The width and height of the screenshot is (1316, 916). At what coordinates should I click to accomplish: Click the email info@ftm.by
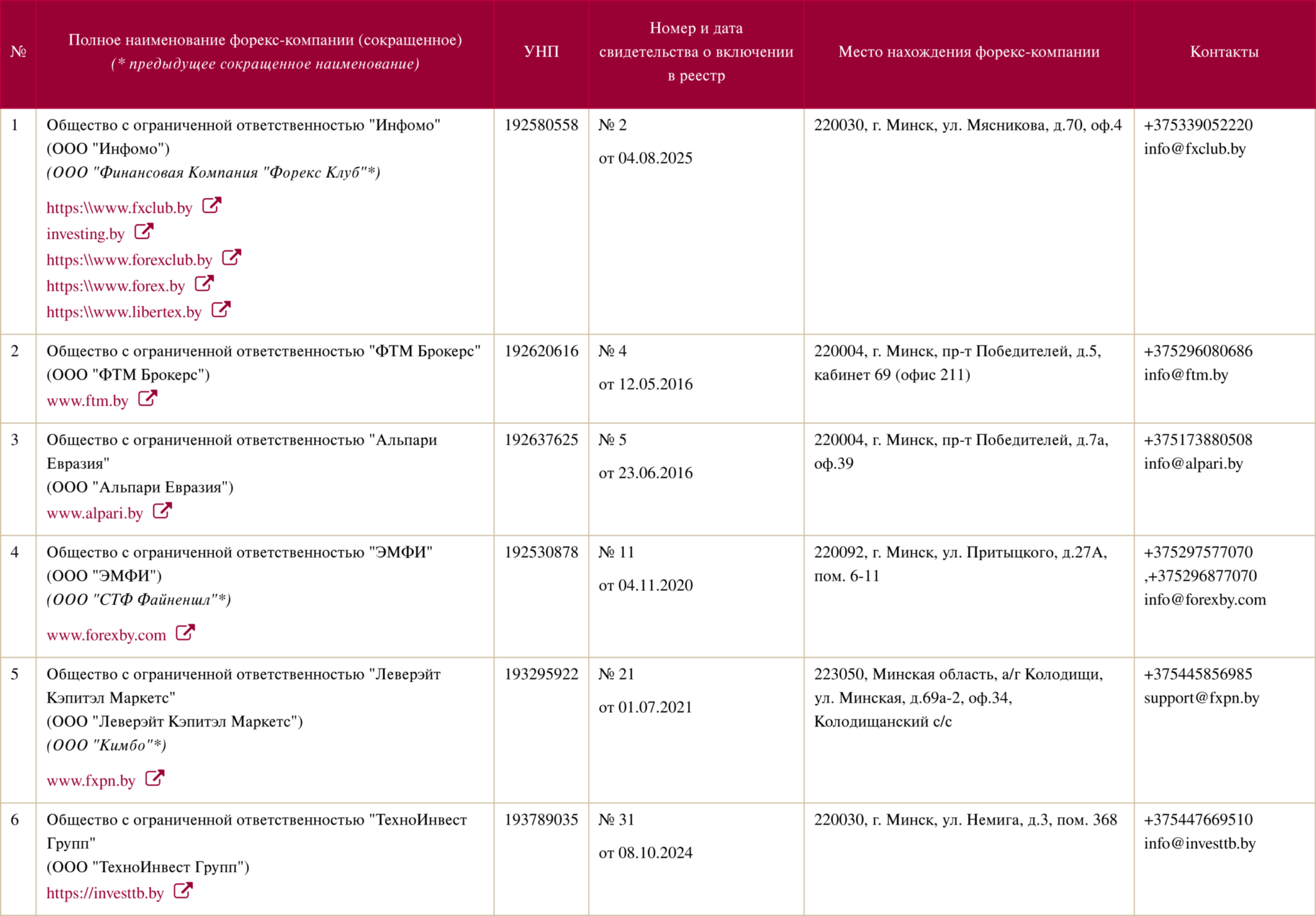(x=1186, y=375)
